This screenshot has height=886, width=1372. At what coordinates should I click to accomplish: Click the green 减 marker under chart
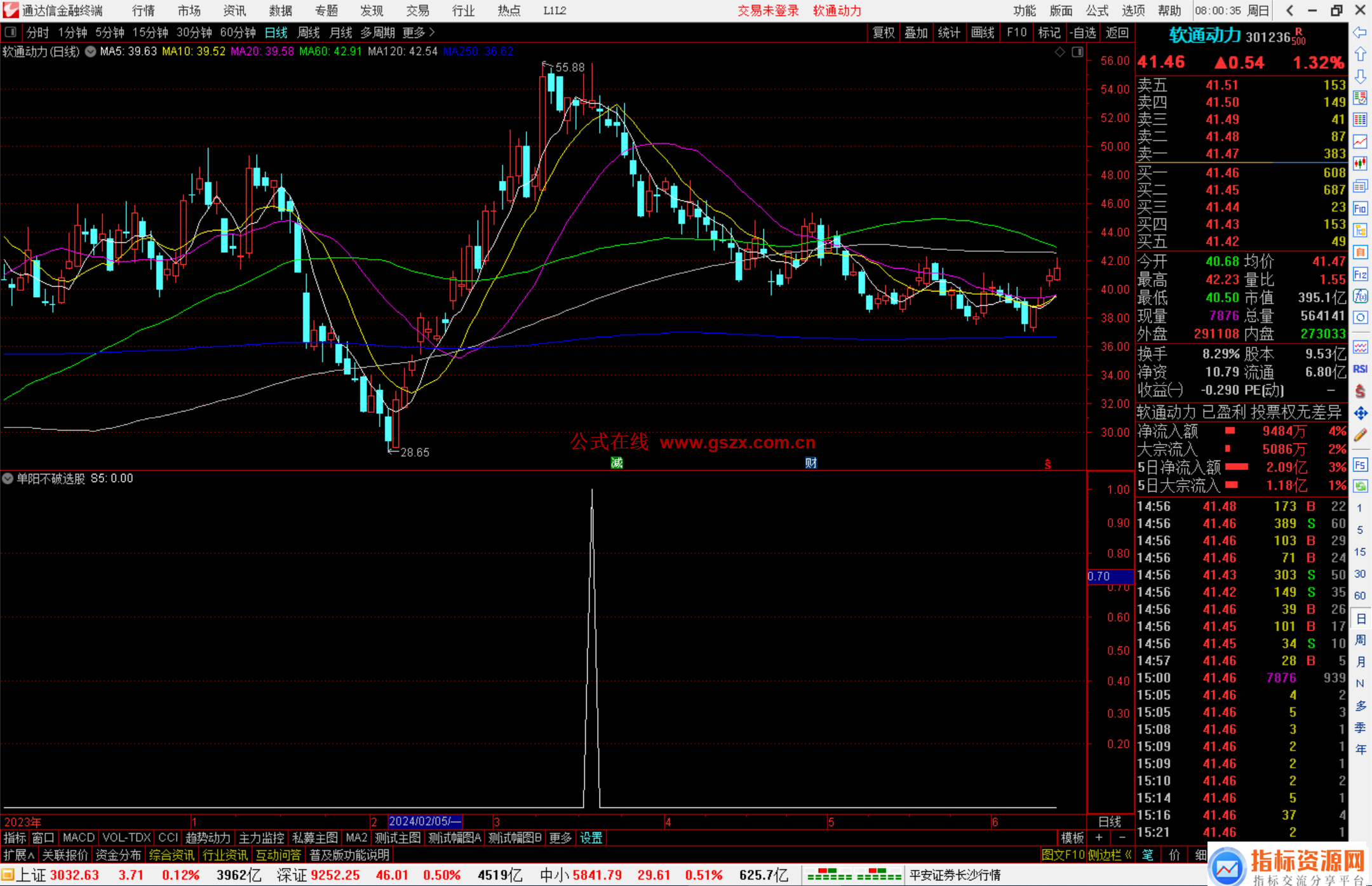click(617, 463)
